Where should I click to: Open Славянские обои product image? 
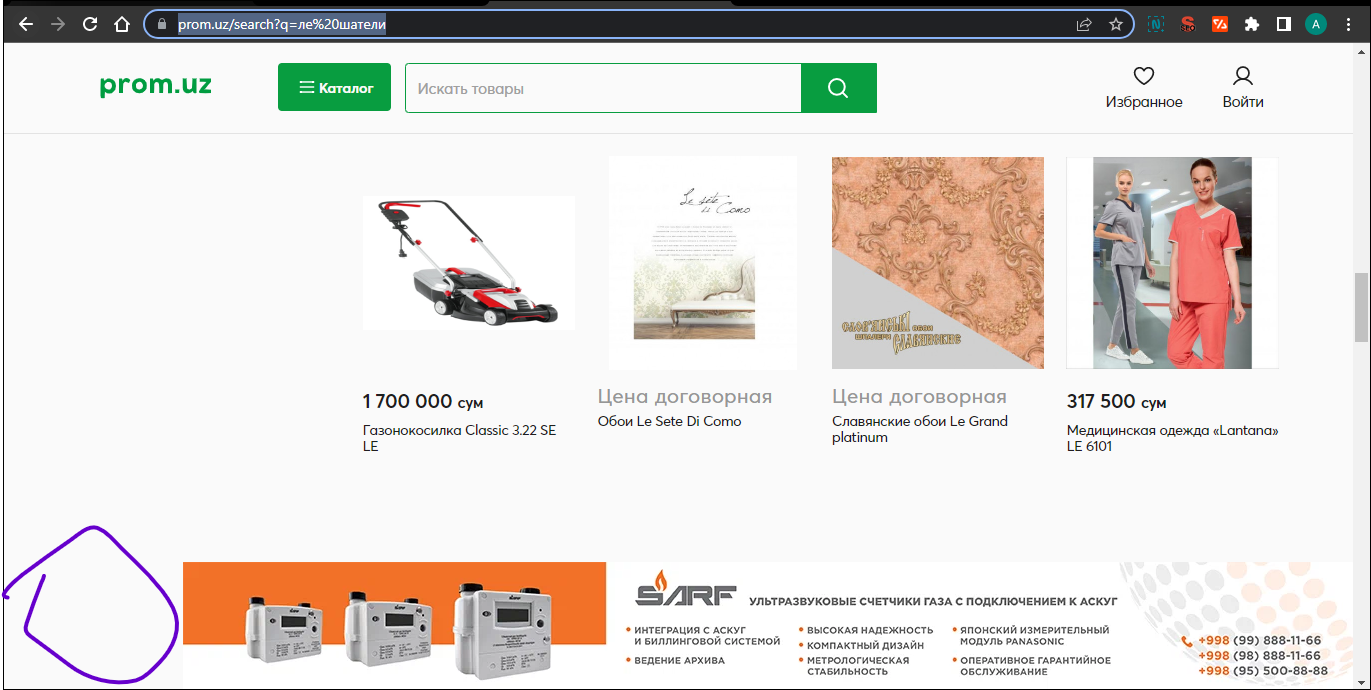[x=938, y=263]
